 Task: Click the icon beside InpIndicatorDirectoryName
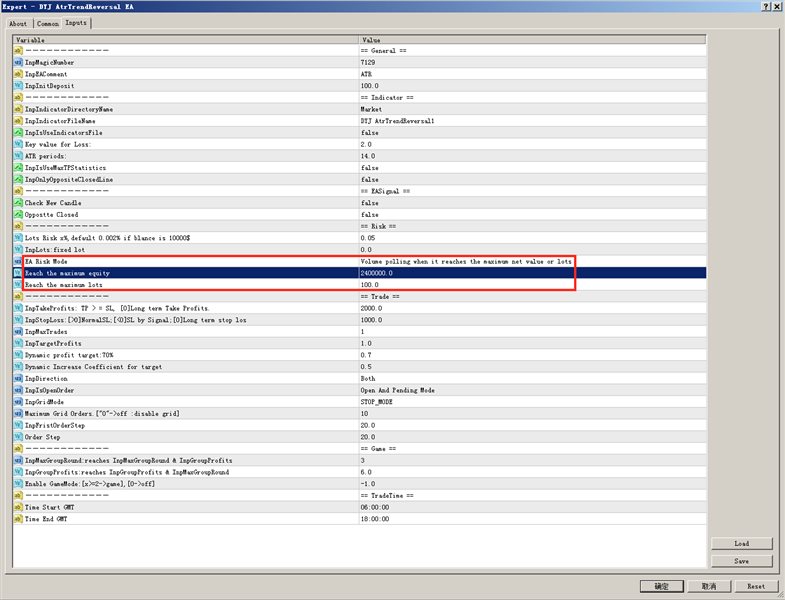[18, 109]
